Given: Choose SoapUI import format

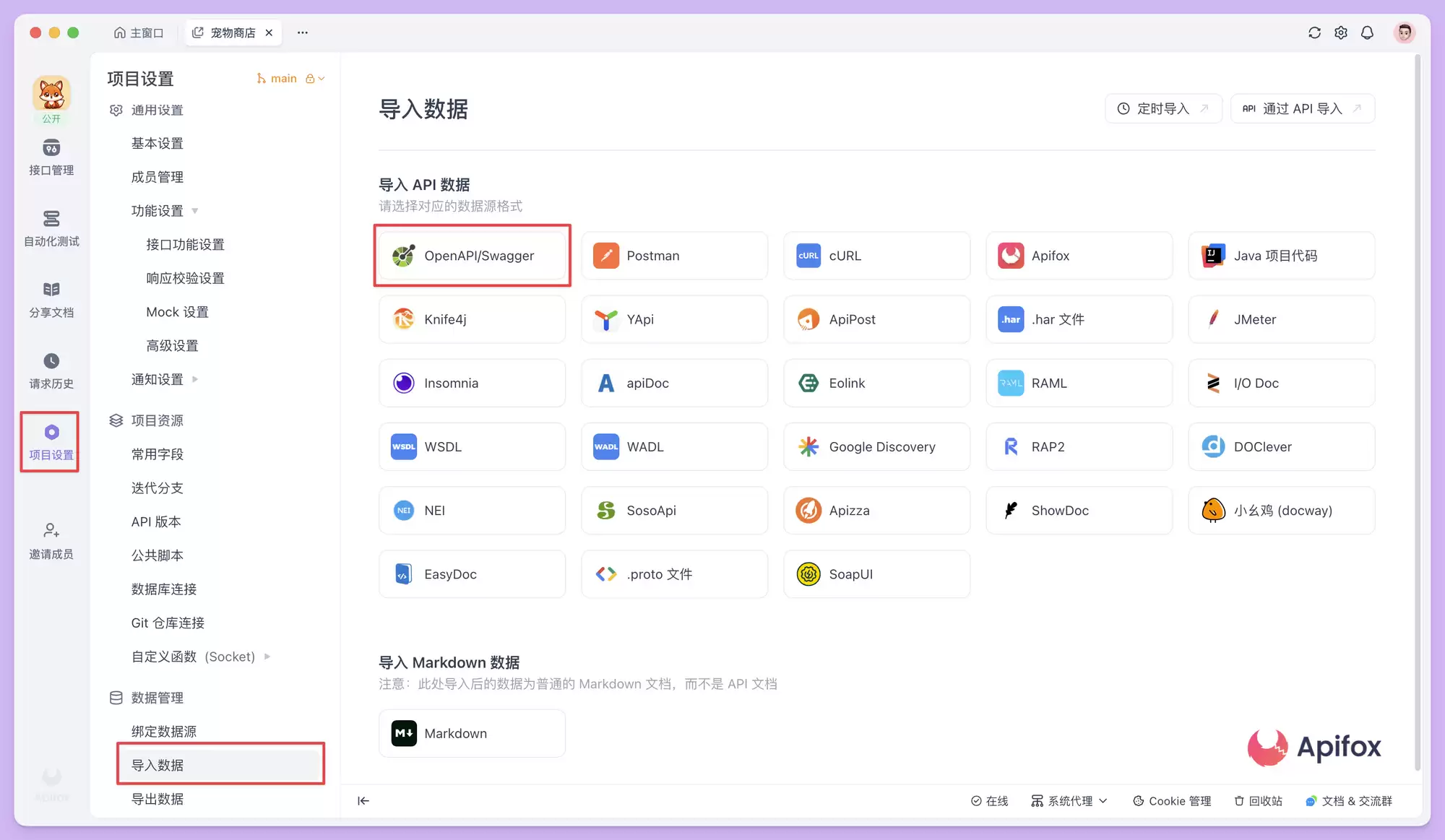Looking at the screenshot, I should 876,573.
